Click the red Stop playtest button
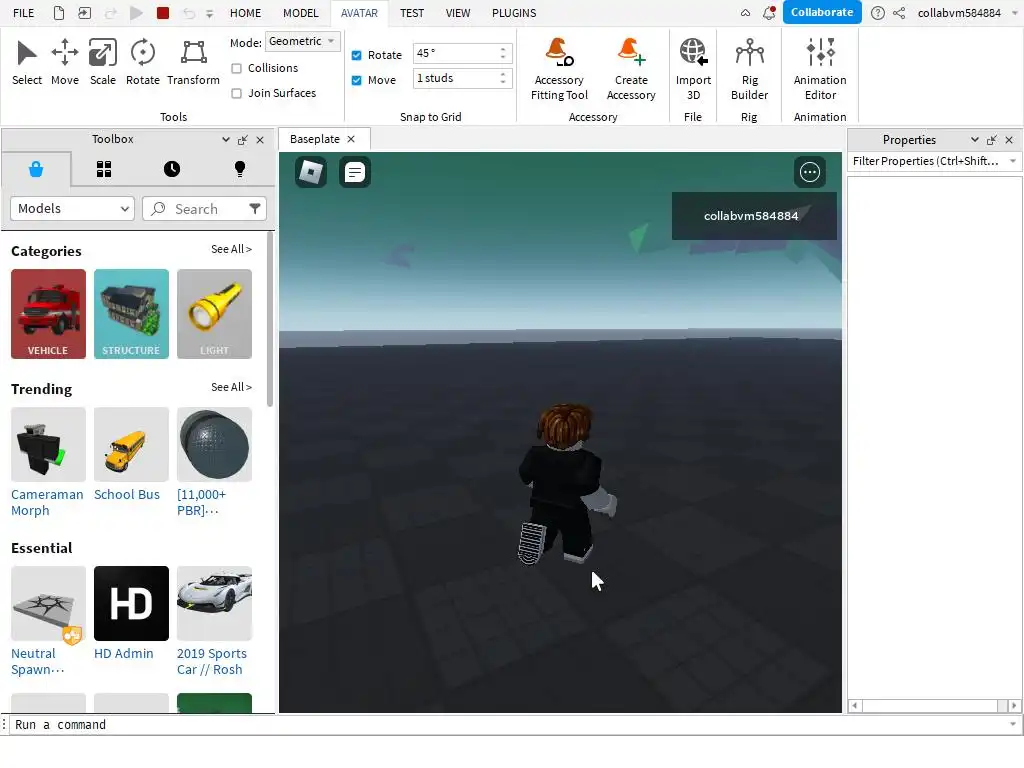The width and height of the screenshot is (1024, 768). [163, 12]
